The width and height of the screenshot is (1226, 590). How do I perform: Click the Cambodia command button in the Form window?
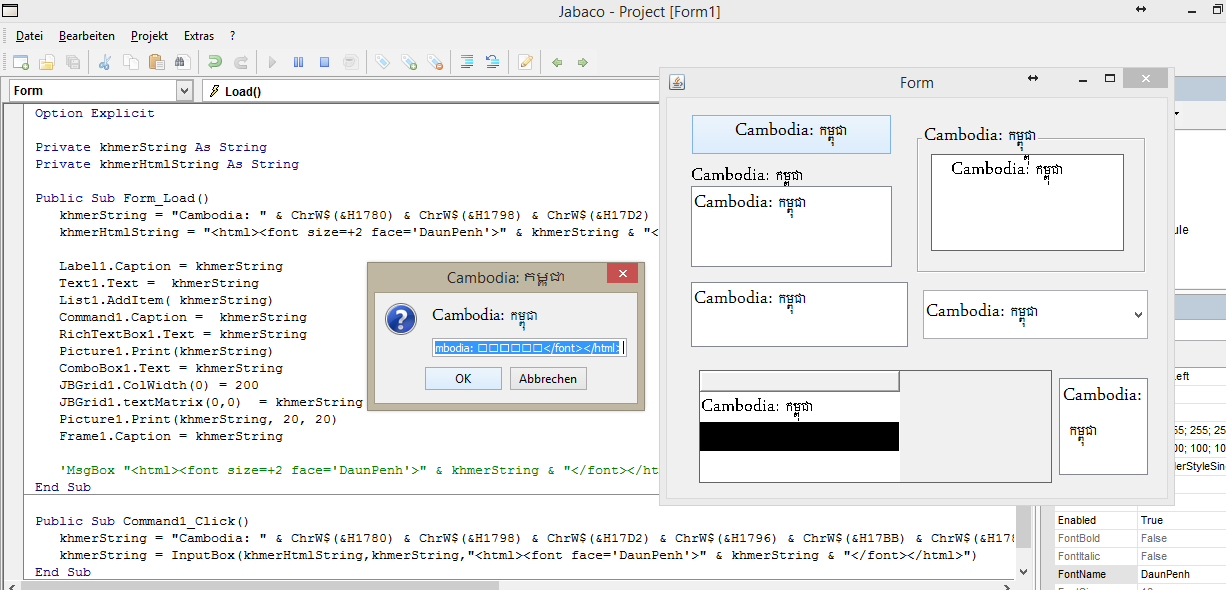pyautogui.click(x=791, y=134)
